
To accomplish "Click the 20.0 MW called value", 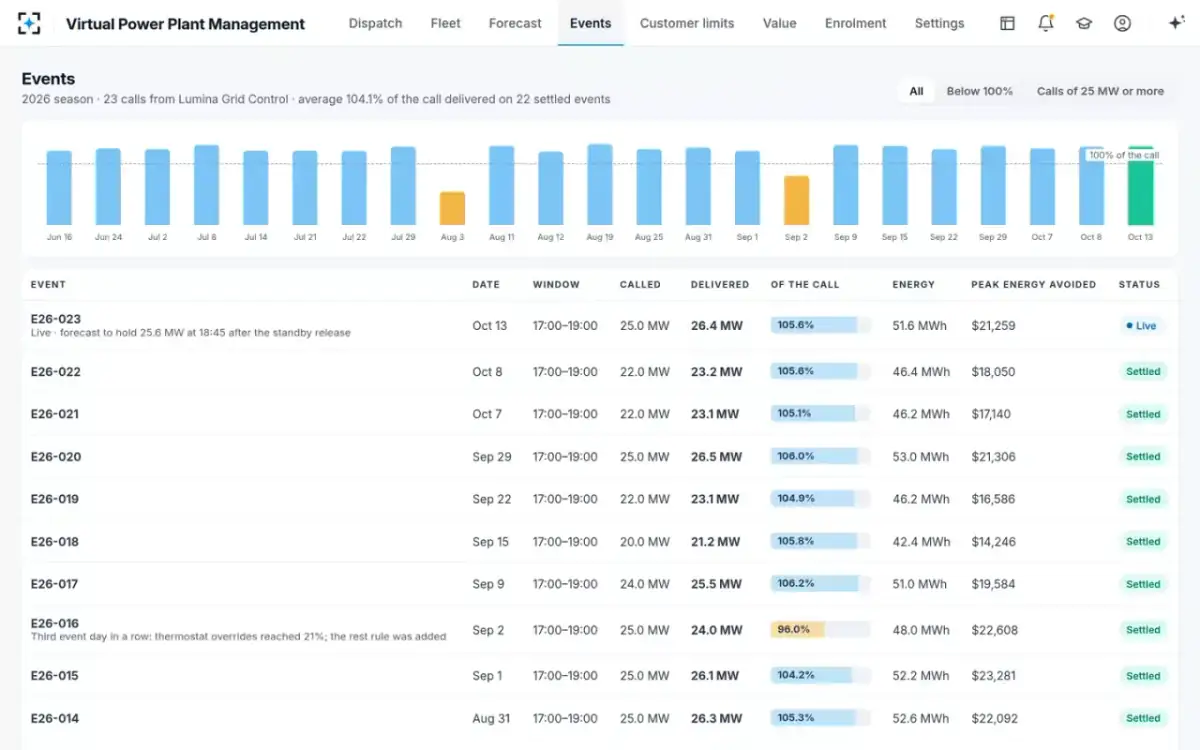I will 644,542.
